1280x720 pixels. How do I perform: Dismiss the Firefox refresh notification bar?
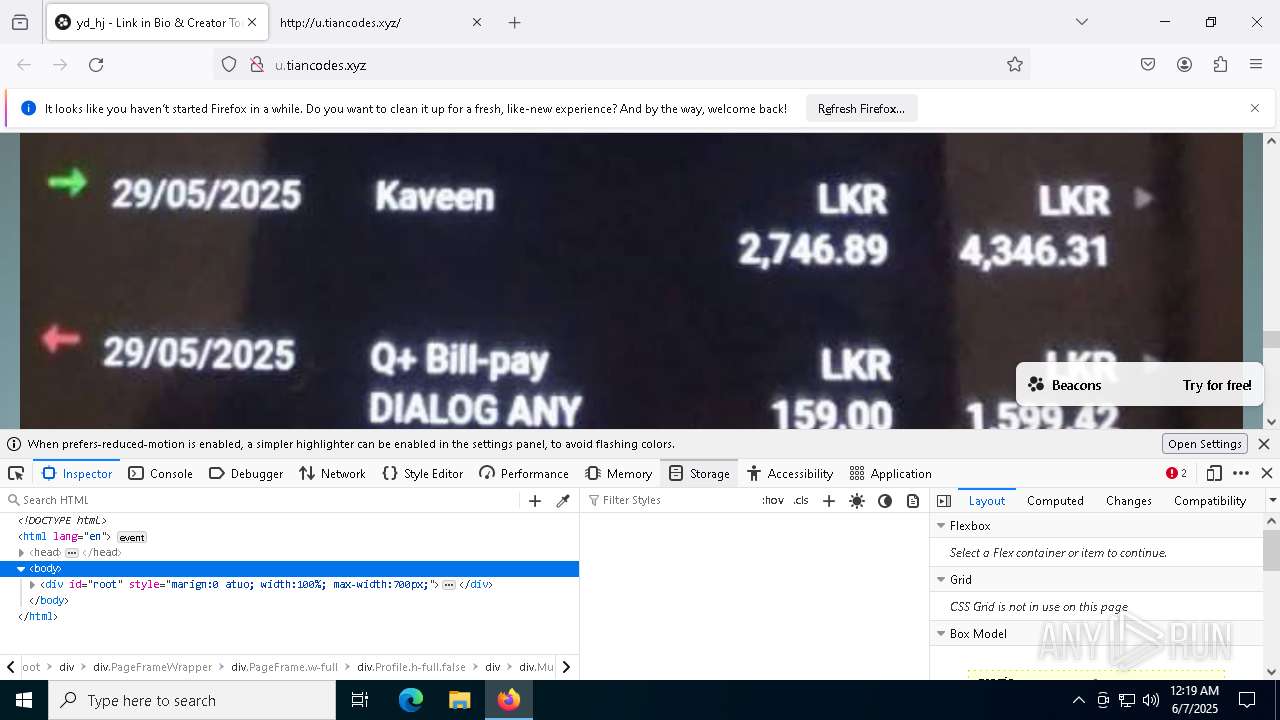1255,108
